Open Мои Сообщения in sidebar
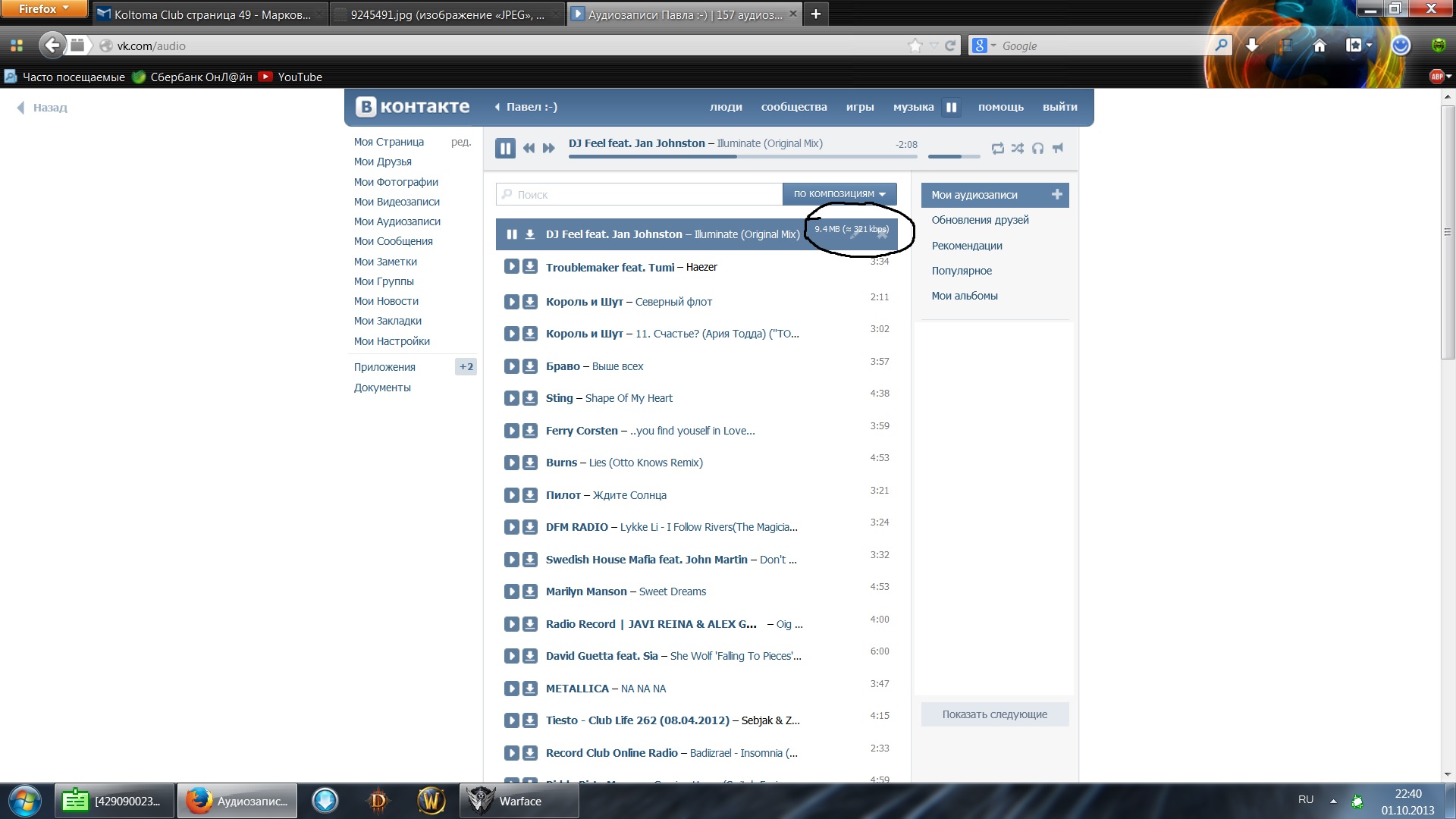This screenshot has height=819, width=1456. coord(393,241)
